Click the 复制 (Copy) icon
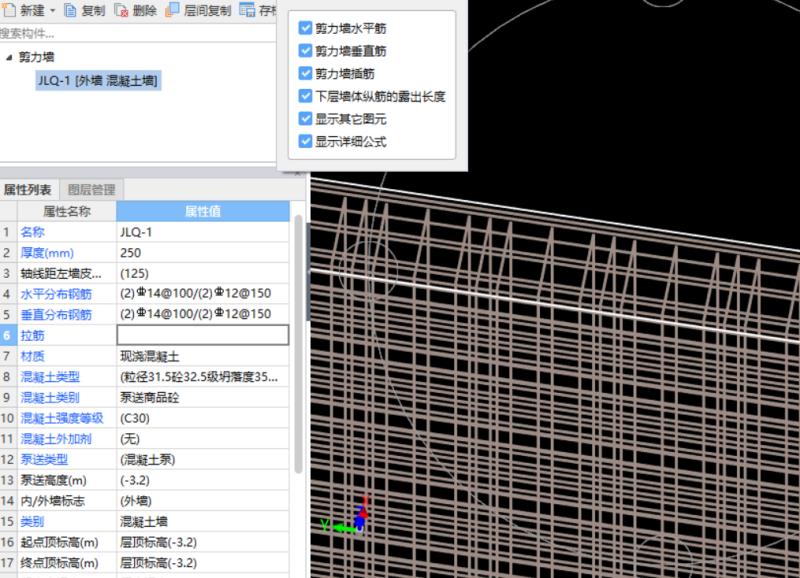Image resolution: width=800 pixels, height=578 pixels. tap(70, 10)
